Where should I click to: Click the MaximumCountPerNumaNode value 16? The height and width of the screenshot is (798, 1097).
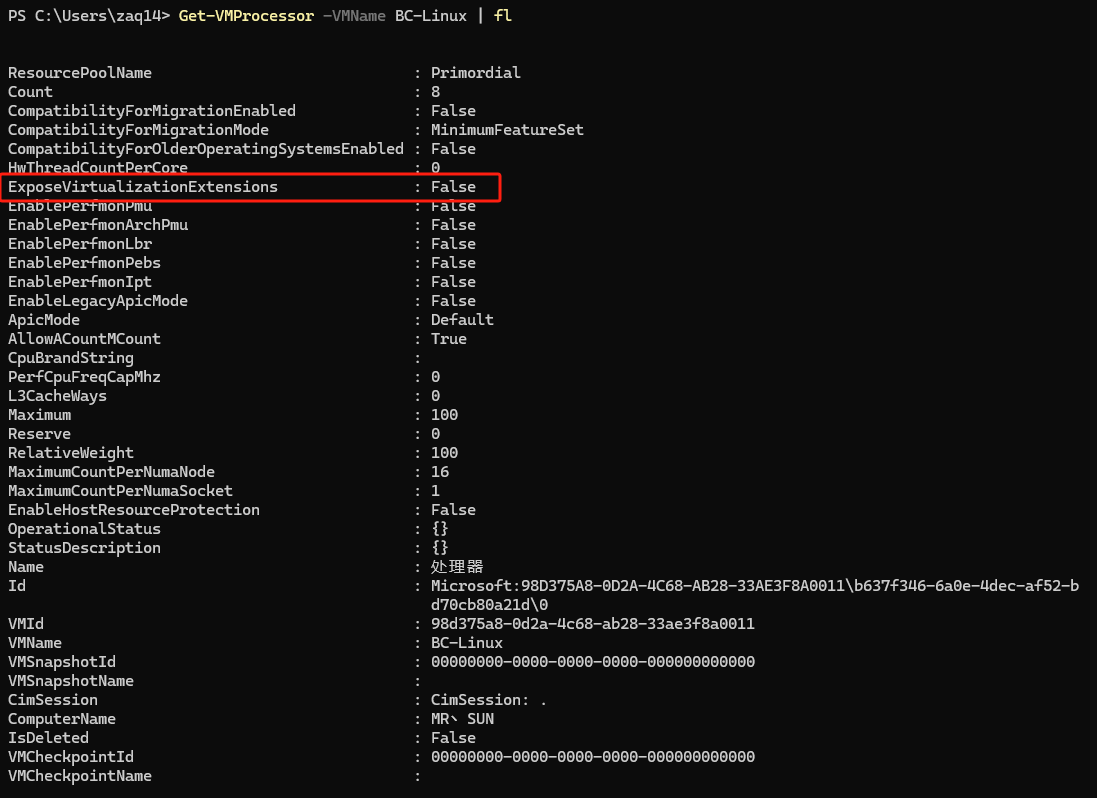point(440,472)
